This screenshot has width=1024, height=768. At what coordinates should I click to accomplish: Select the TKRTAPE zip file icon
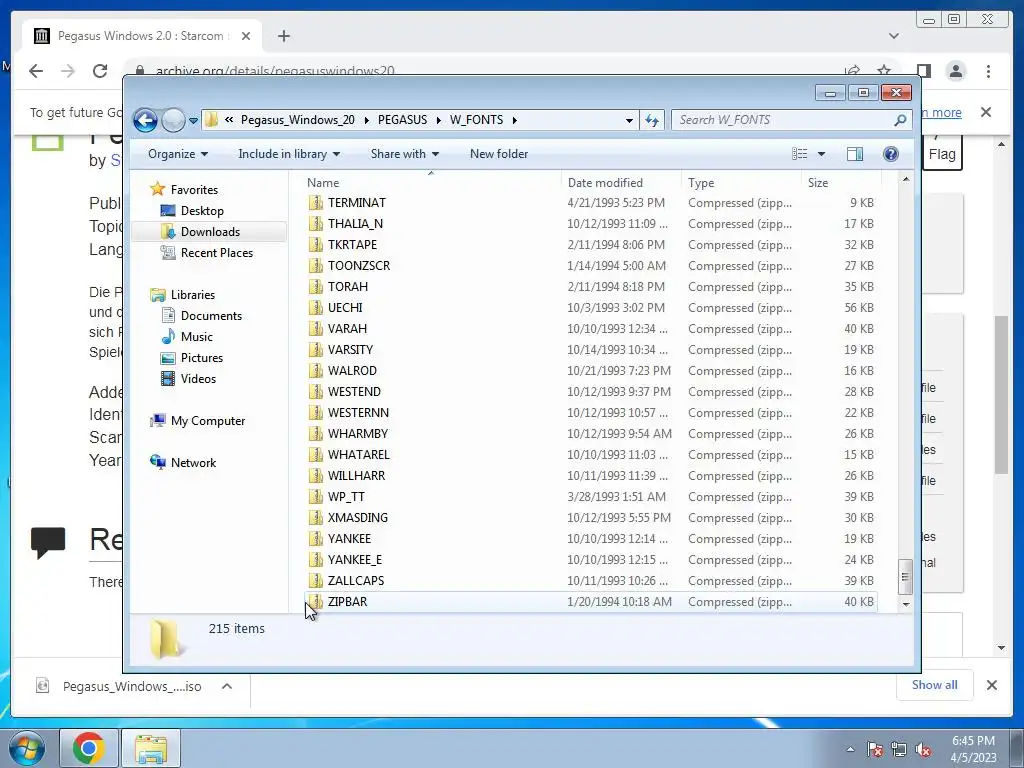(x=315, y=245)
